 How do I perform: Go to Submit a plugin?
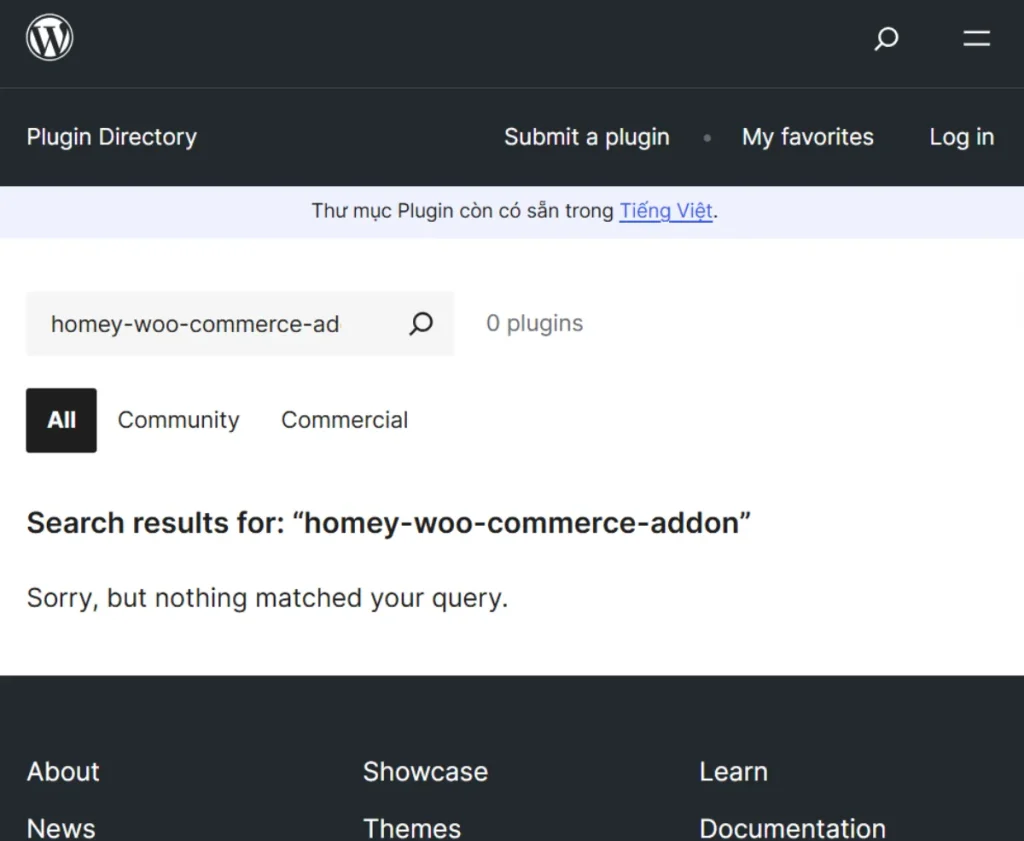586,137
